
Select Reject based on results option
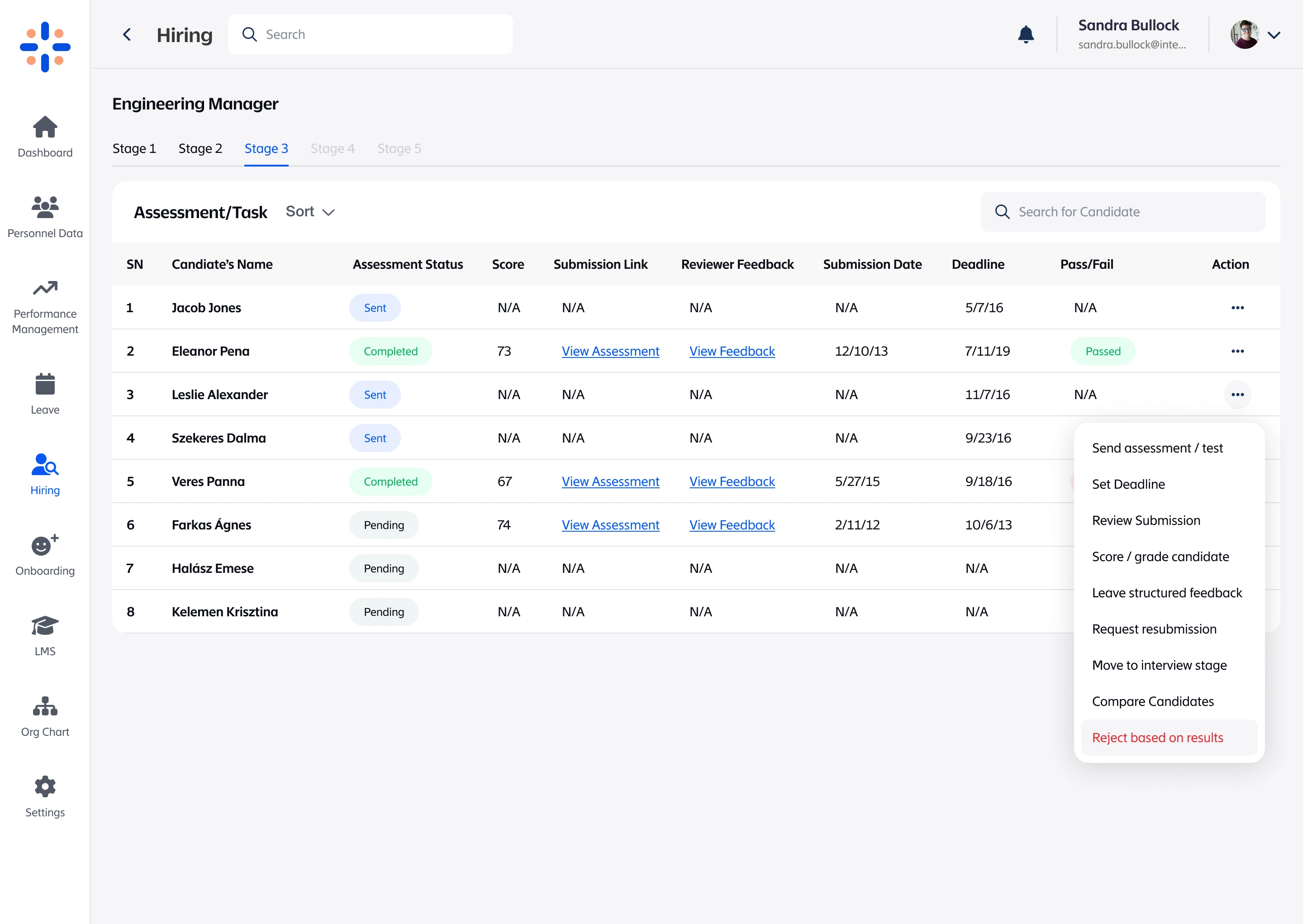(1157, 738)
